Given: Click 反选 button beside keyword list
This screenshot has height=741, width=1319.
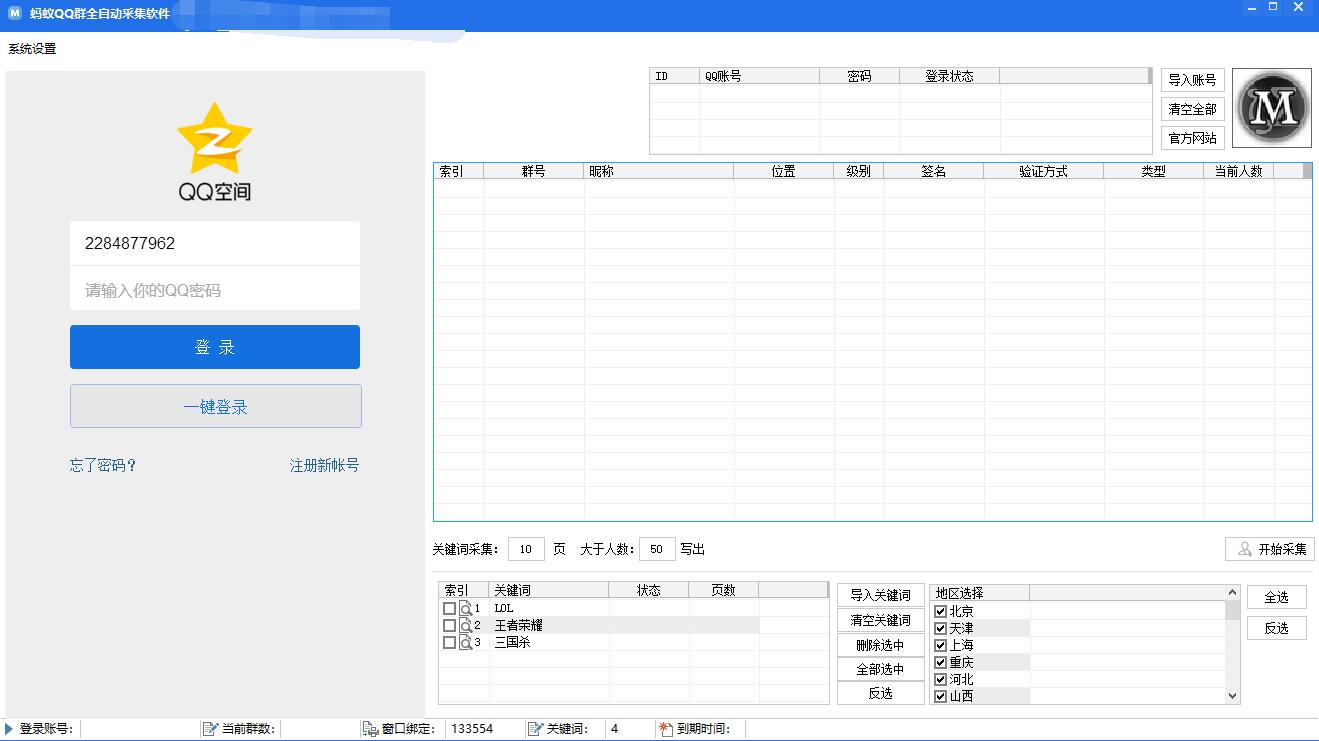Looking at the screenshot, I should pos(881,693).
